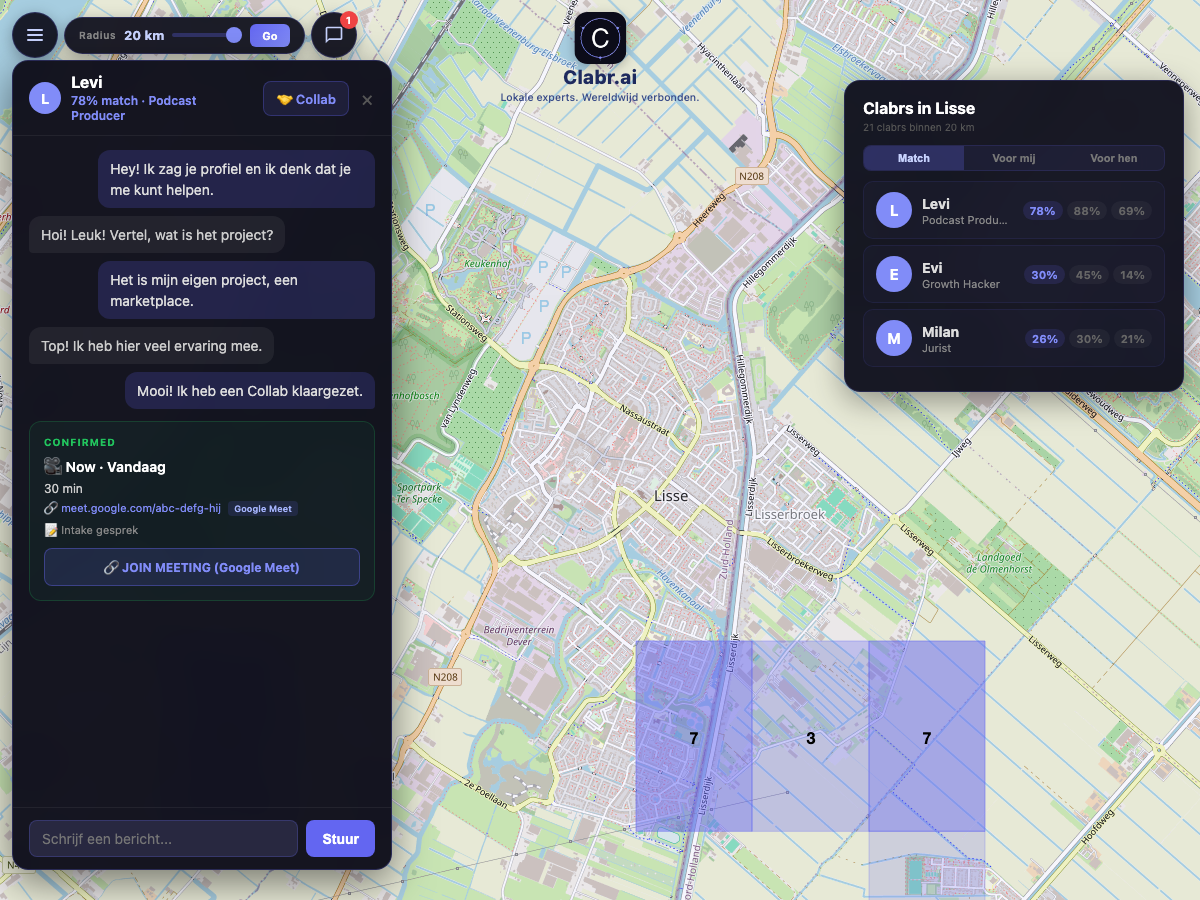
Task: Click the movie camera icon on the meeting card
Action: coord(50,466)
